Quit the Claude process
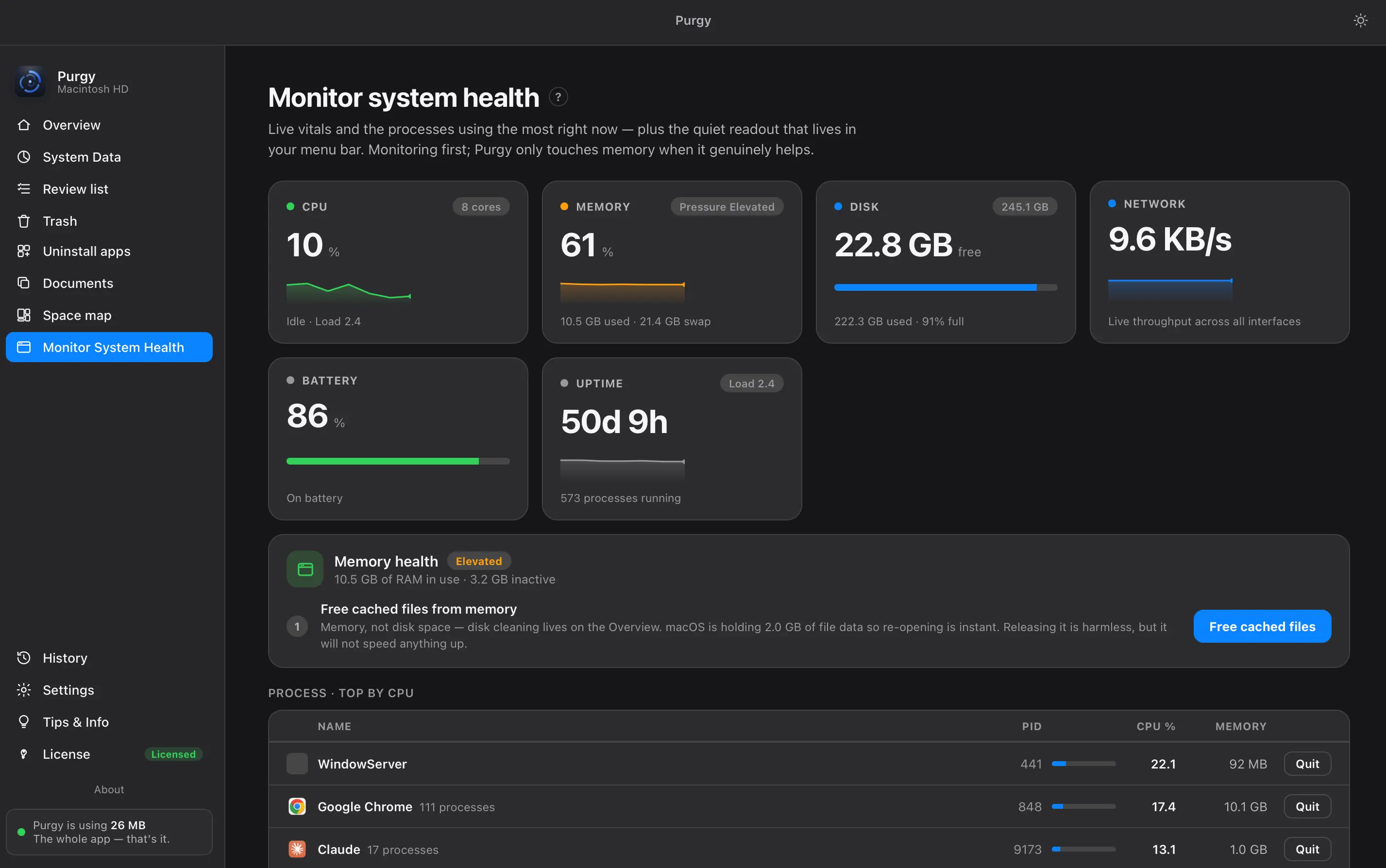Image resolution: width=1386 pixels, height=868 pixels. [x=1307, y=849]
